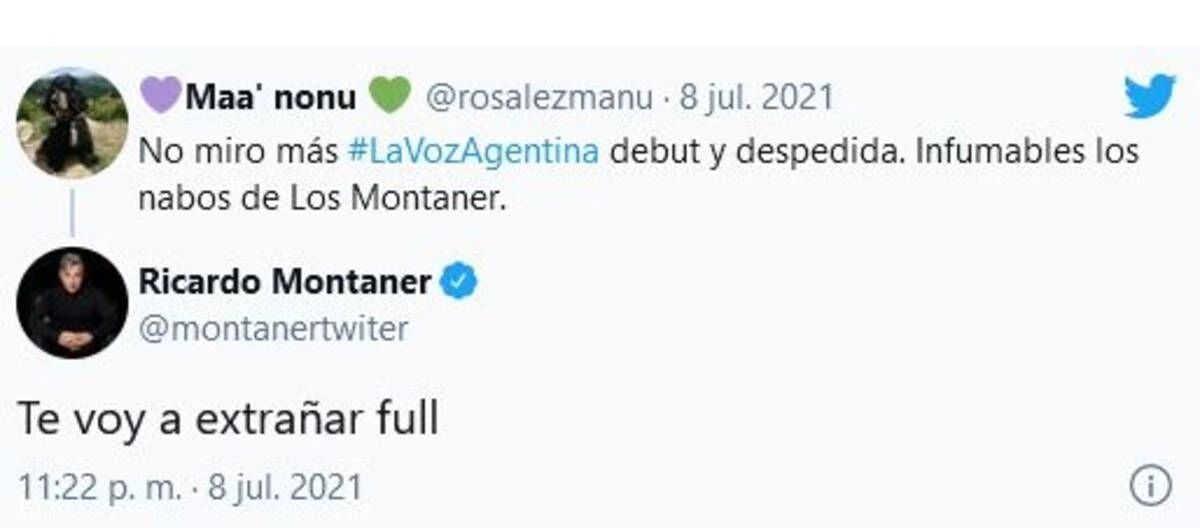1200x528 pixels.
Task: Open Ricardo Montaner's profile picture
Action: click(72, 302)
